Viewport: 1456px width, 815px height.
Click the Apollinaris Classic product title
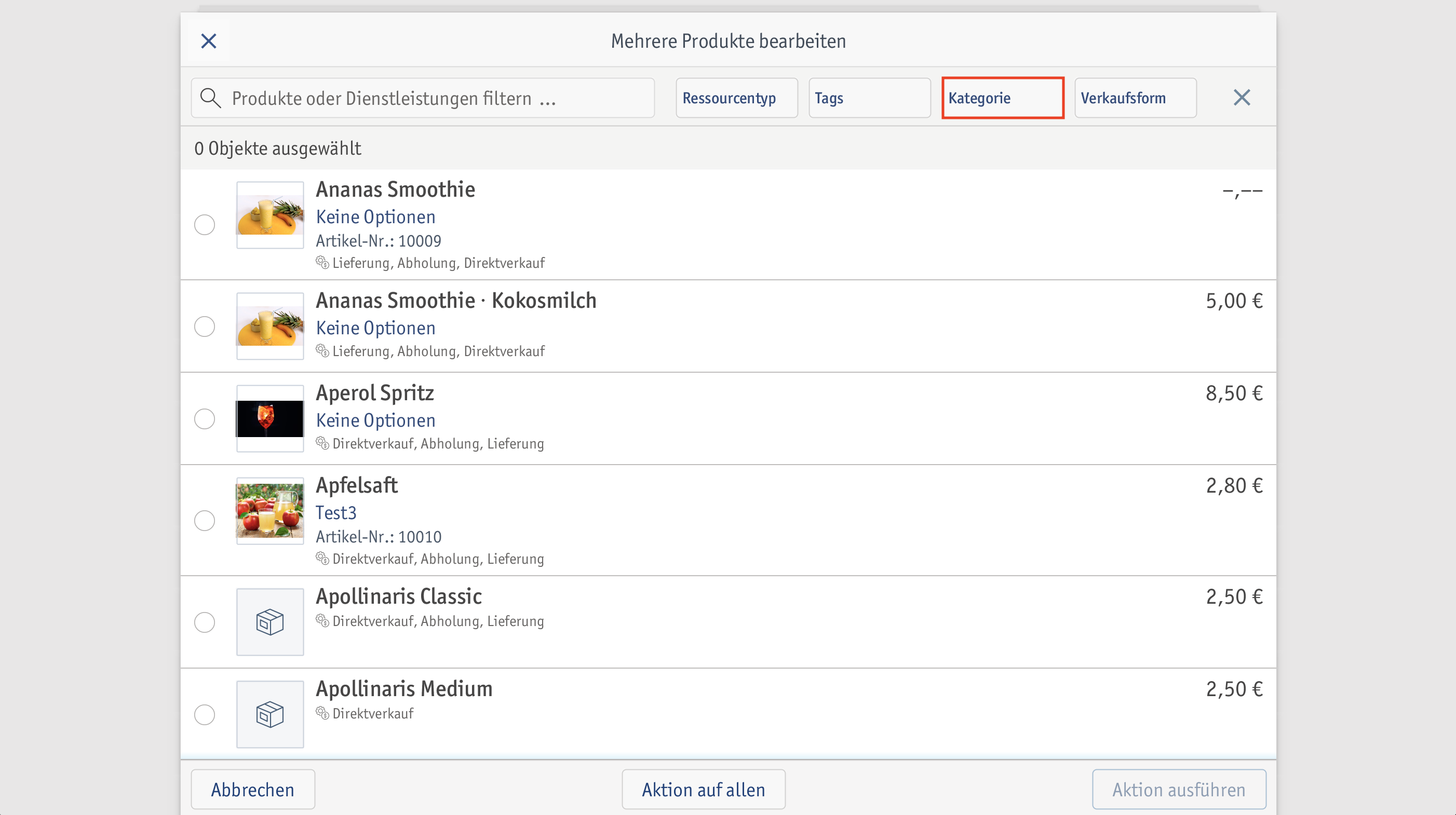tap(398, 596)
